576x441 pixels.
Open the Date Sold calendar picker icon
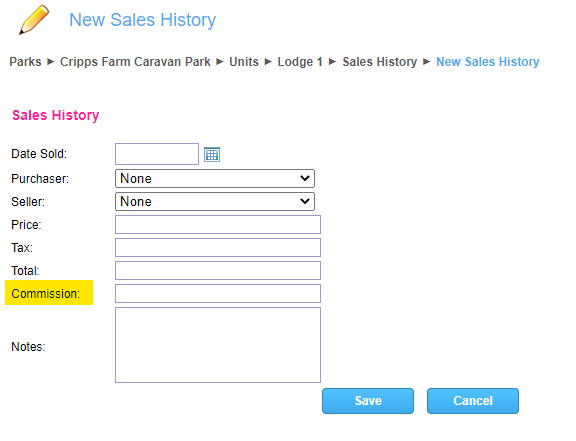(212, 154)
